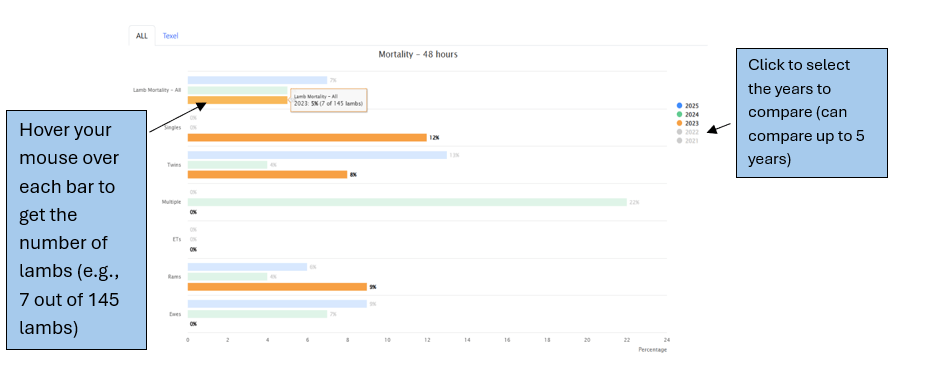Click the orange Twins 8% bar
Image resolution: width=933 pixels, height=368 pixels.
click(267, 174)
